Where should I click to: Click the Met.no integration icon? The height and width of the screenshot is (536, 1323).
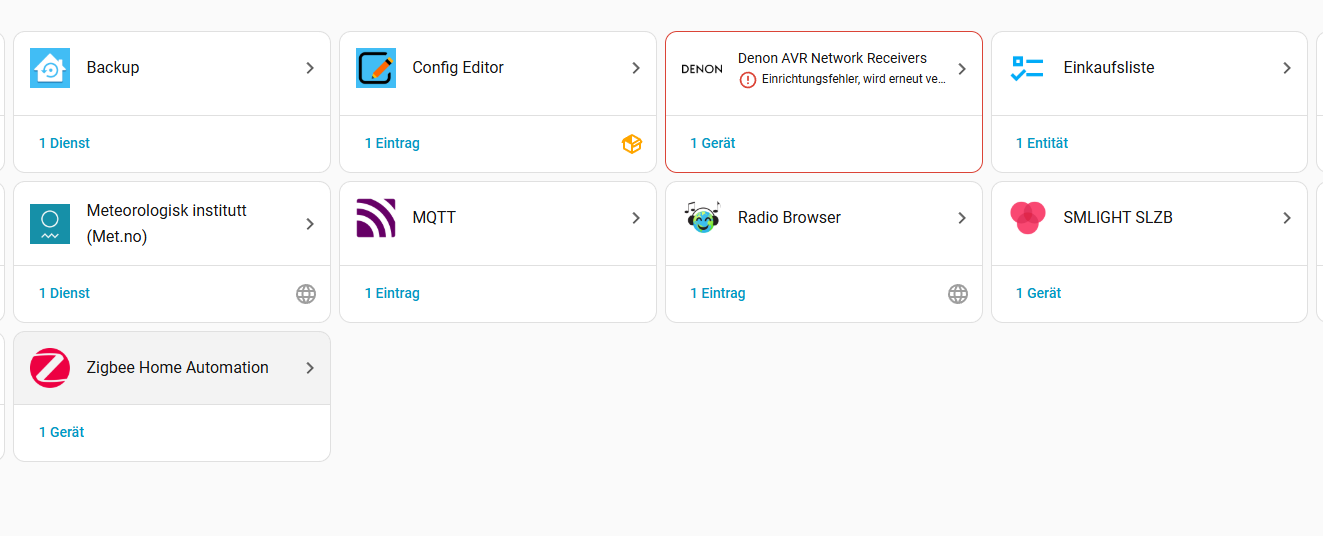(x=50, y=224)
